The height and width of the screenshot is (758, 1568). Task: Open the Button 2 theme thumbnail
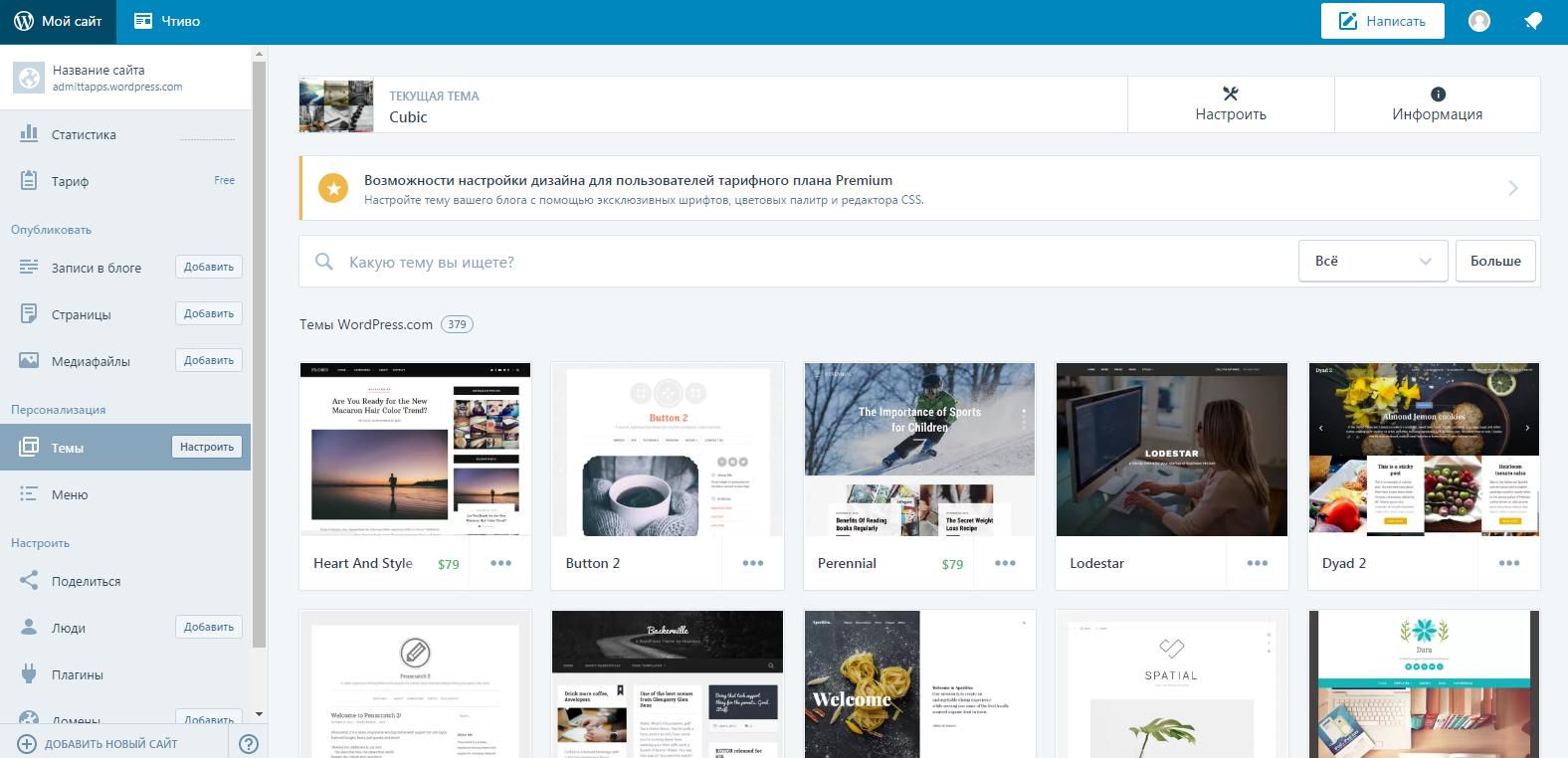pos(668,450)
